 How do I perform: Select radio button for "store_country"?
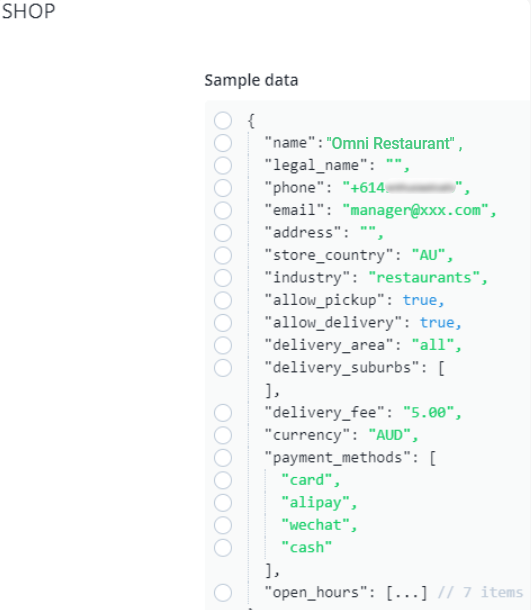point(223,255)
